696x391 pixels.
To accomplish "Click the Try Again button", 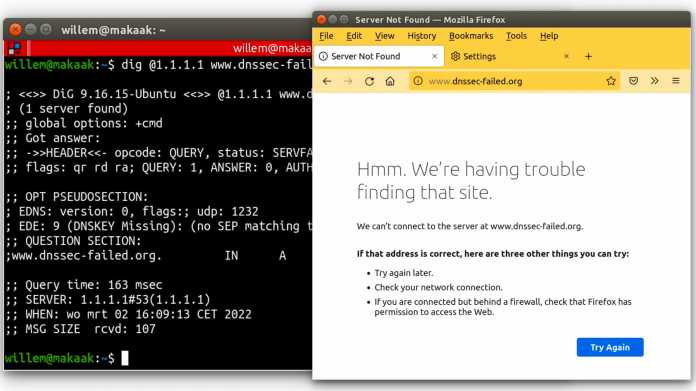I will click(610, 347).
